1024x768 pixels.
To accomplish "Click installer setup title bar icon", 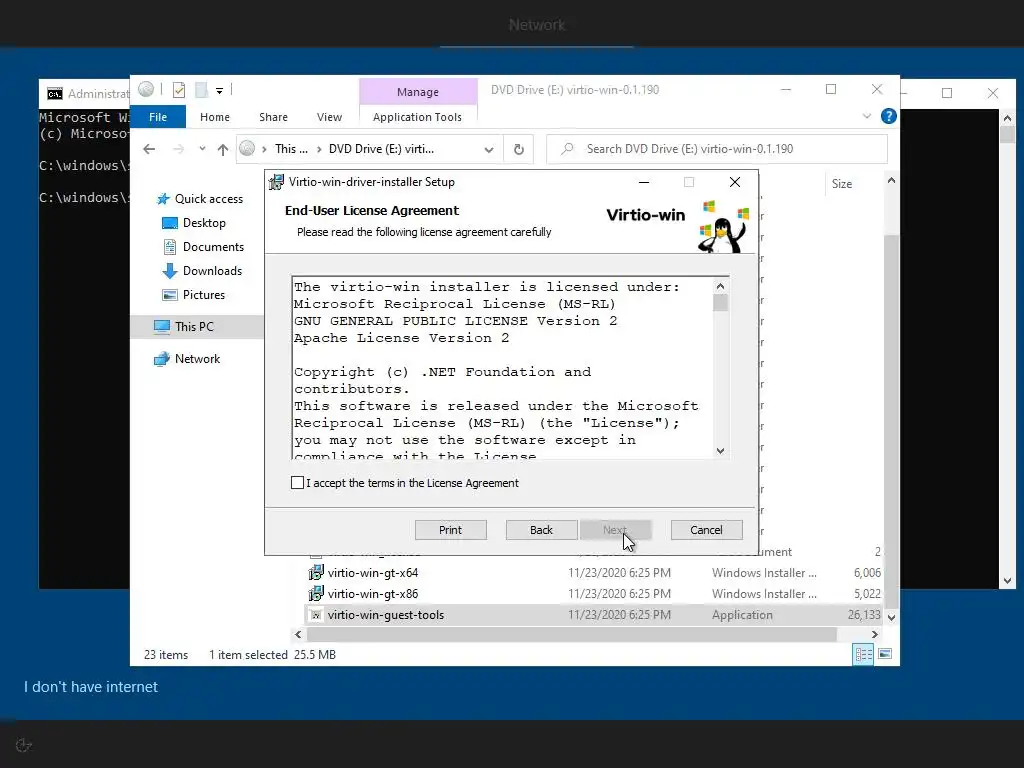I will [x=276, y=182].
